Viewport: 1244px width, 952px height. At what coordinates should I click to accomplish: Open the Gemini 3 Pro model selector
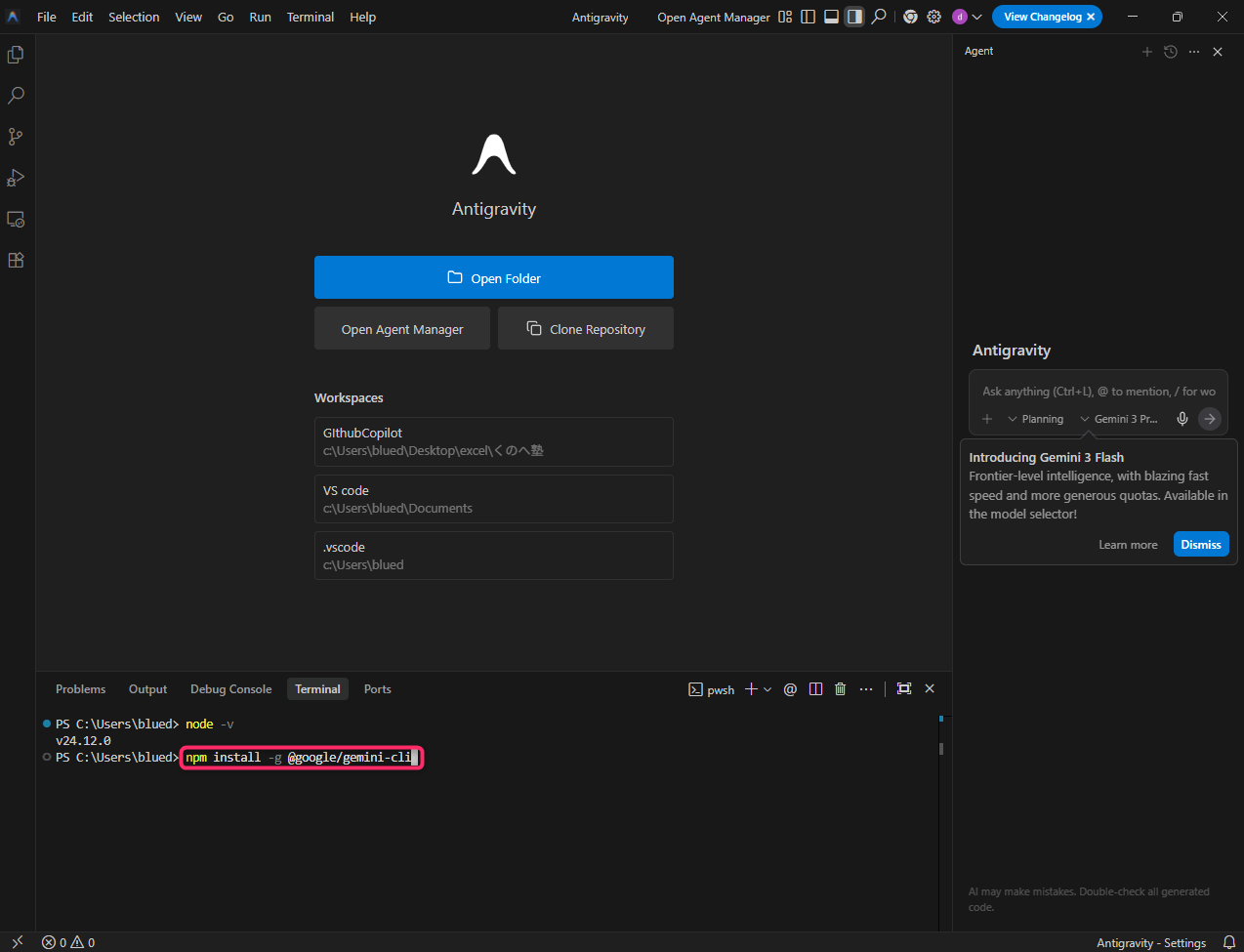[1119, 419]
